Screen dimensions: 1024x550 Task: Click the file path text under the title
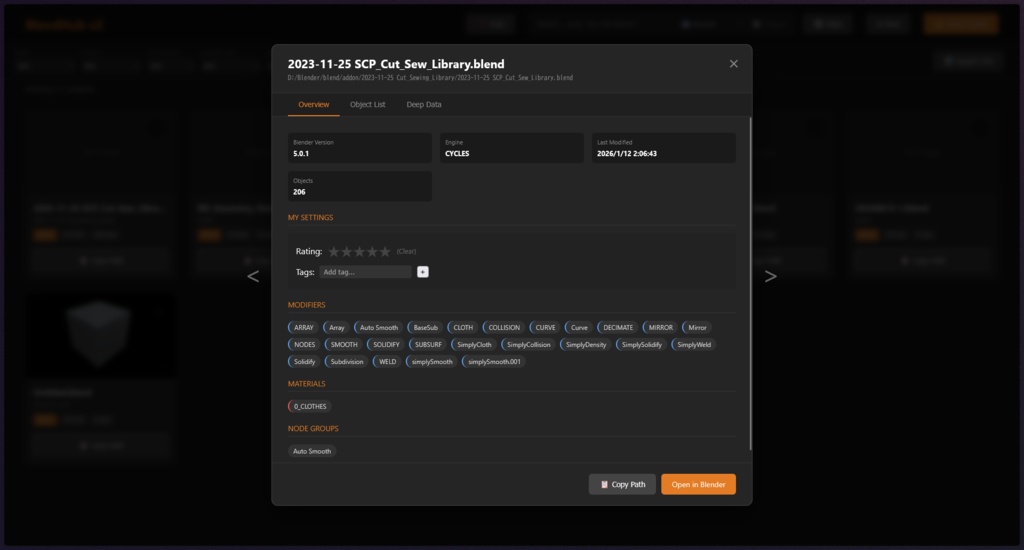(430, 78)
